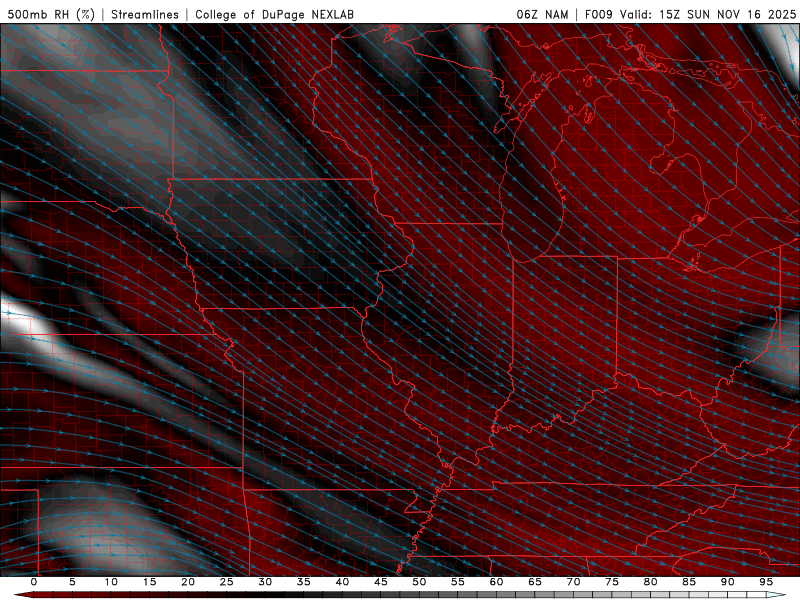Screen dimensions: 800x600
Task: Click the '50' value on the color scale
Action: click(419, 582)
